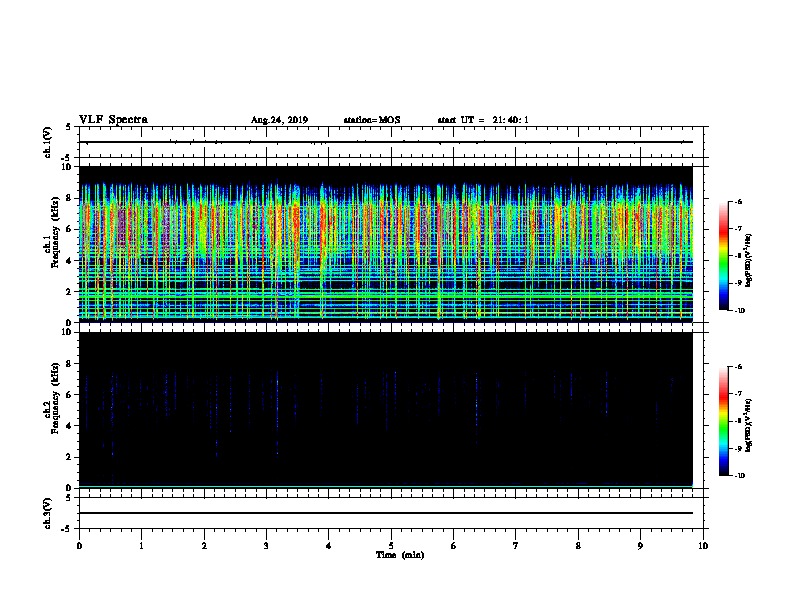
Task: Click the "VLF Spectra" plot title
Action: click(113, 120)
